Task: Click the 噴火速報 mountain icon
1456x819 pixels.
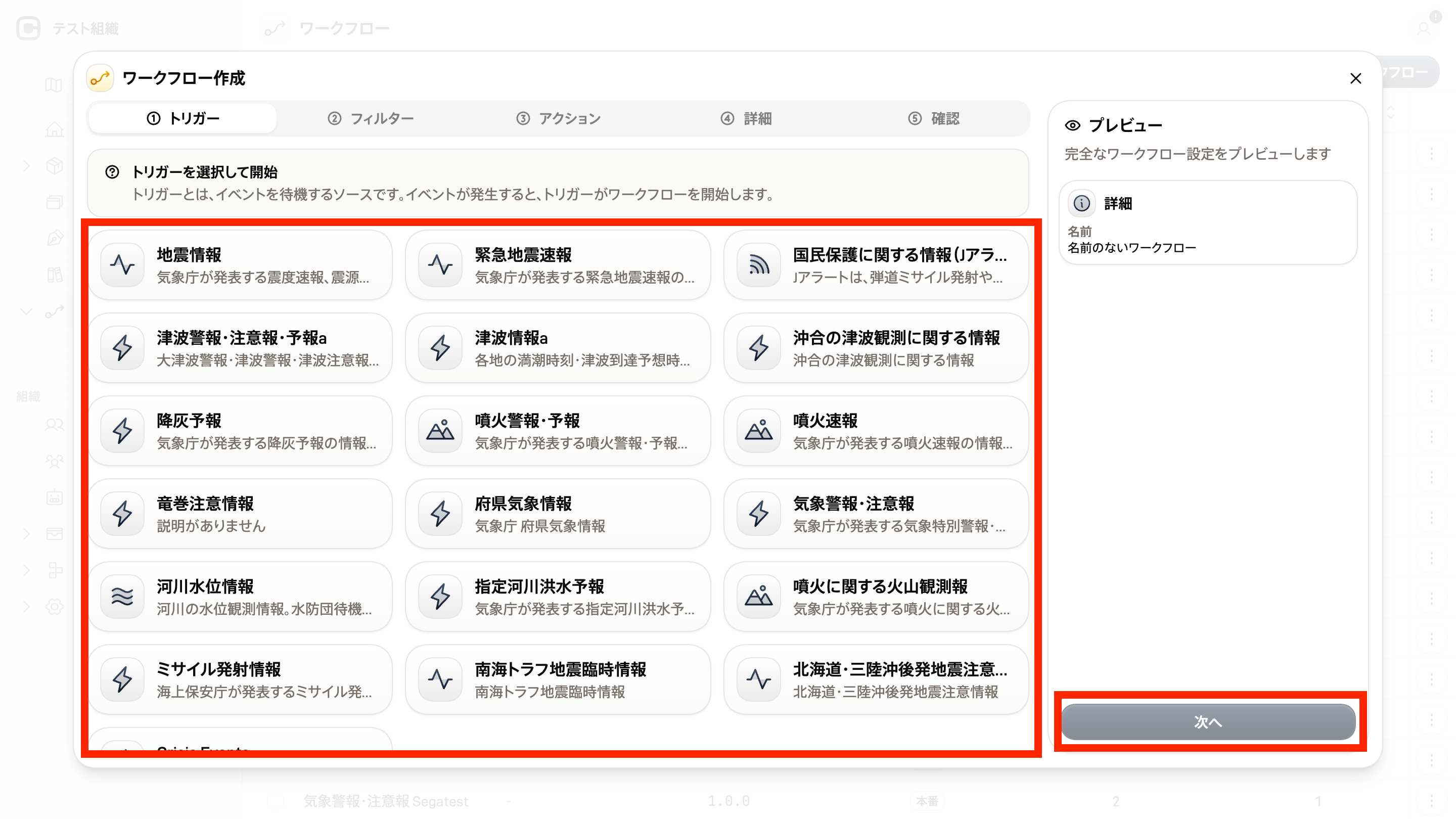Action: coord(758,431)
